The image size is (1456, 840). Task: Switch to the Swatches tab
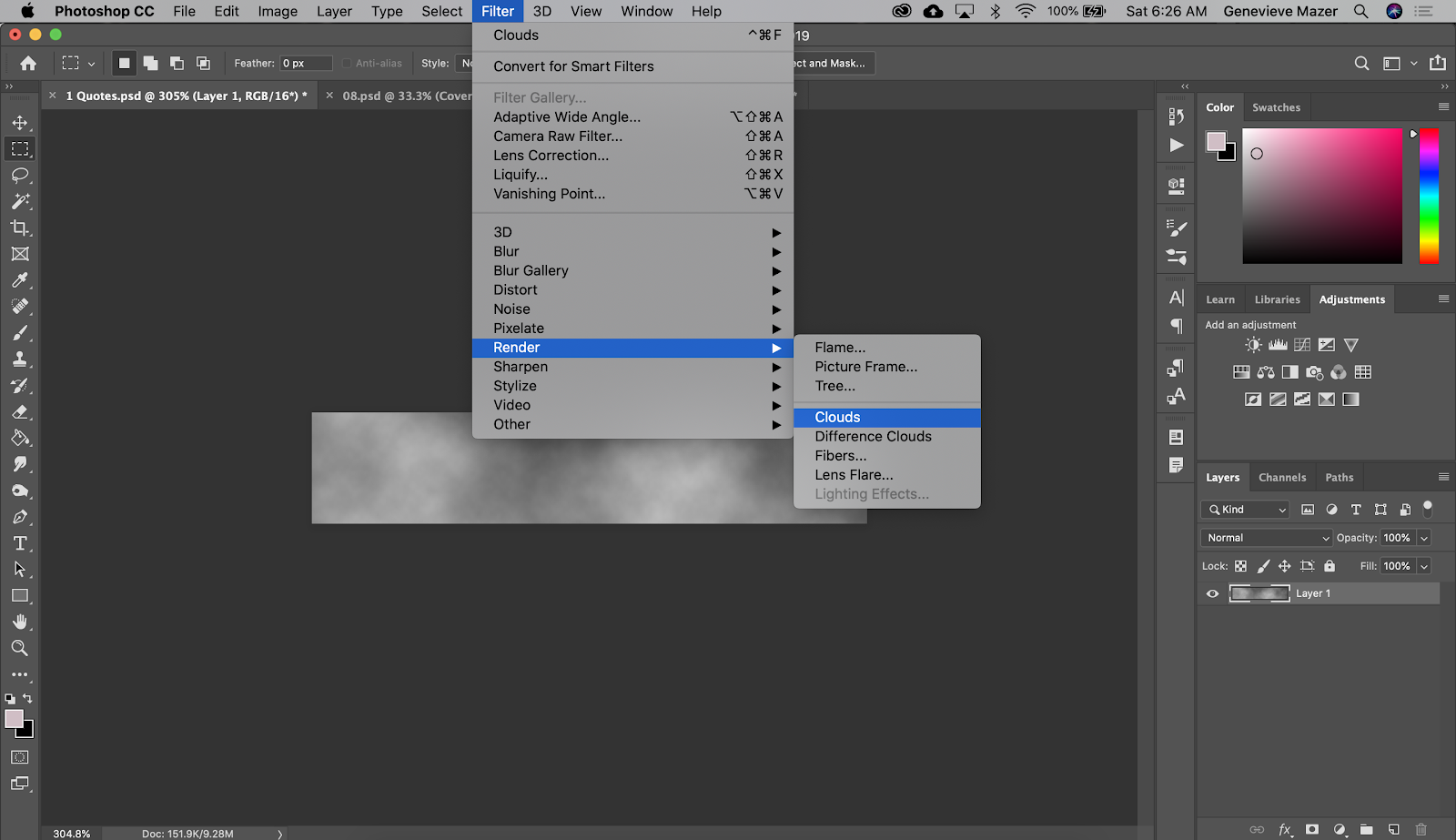(1276, 107)
